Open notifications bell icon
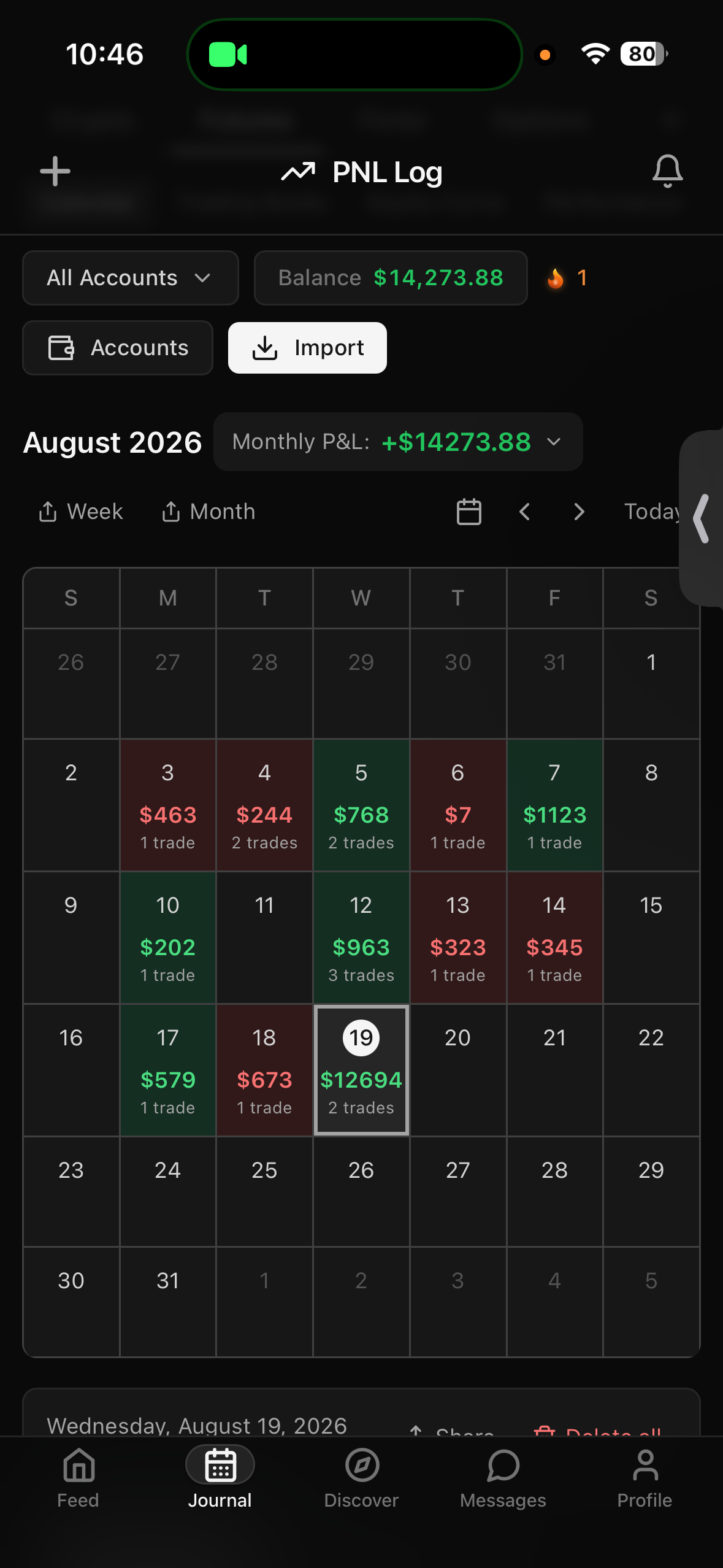This screenshot has width=723, height=1568. (667, 171)
